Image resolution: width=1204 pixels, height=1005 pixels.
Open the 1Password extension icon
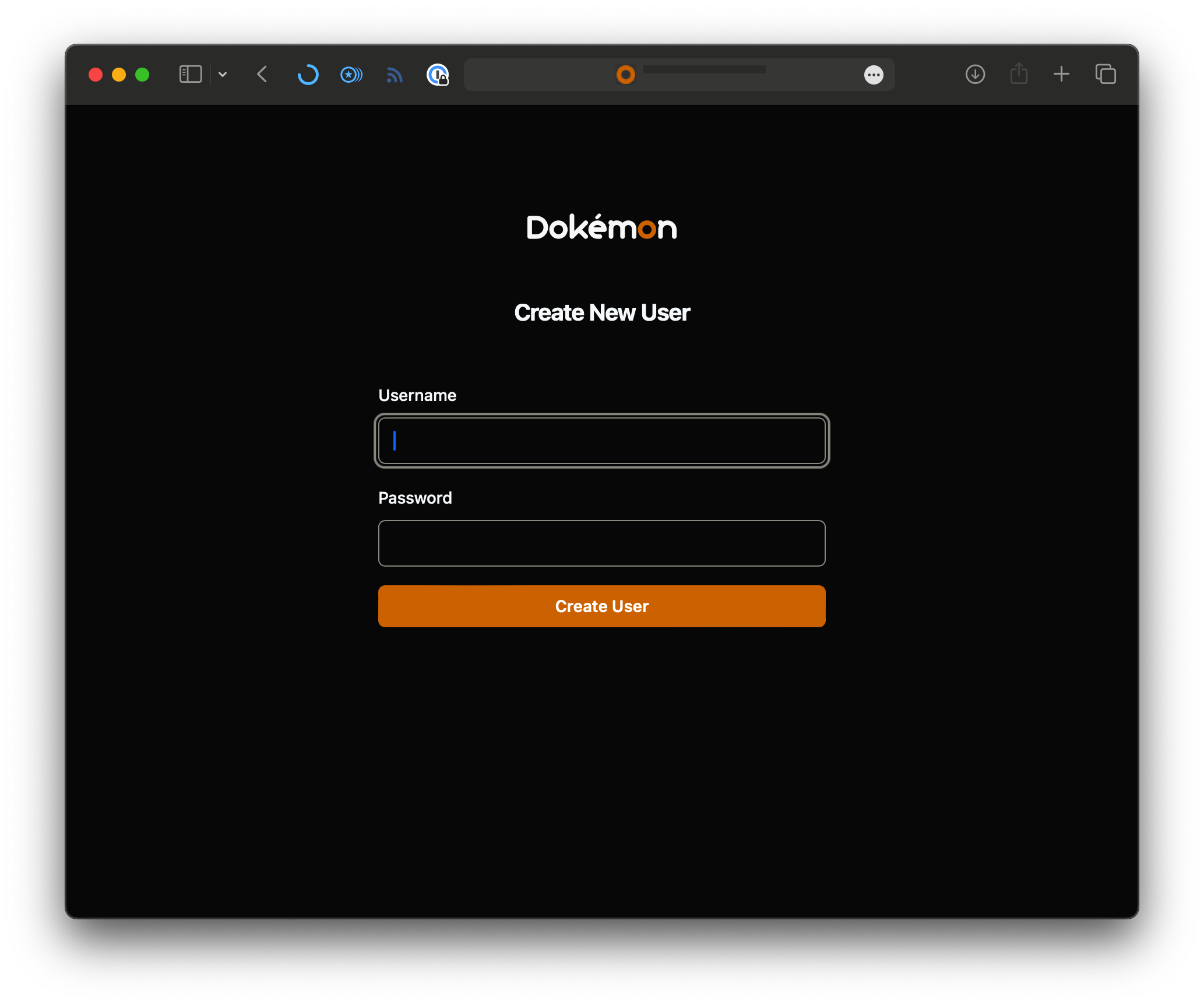click(x=438, y=75)
